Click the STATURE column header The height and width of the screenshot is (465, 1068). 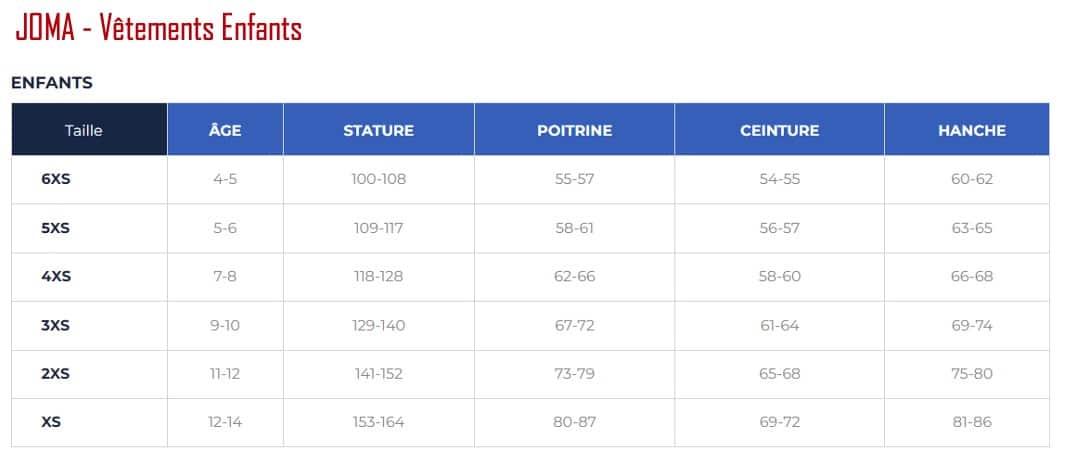point(379,130)
